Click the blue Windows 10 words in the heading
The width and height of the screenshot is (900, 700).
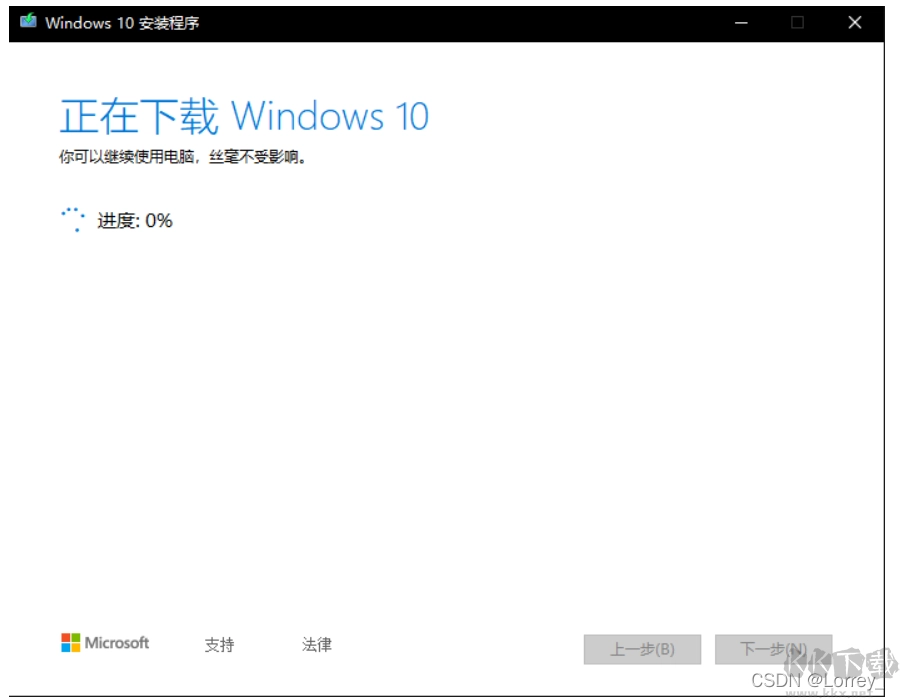(330, 117)
